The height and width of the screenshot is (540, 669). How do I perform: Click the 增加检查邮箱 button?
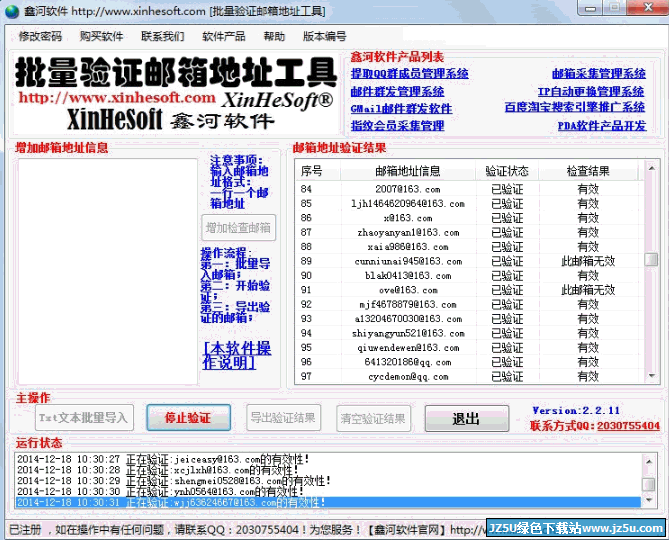[239, 228]
